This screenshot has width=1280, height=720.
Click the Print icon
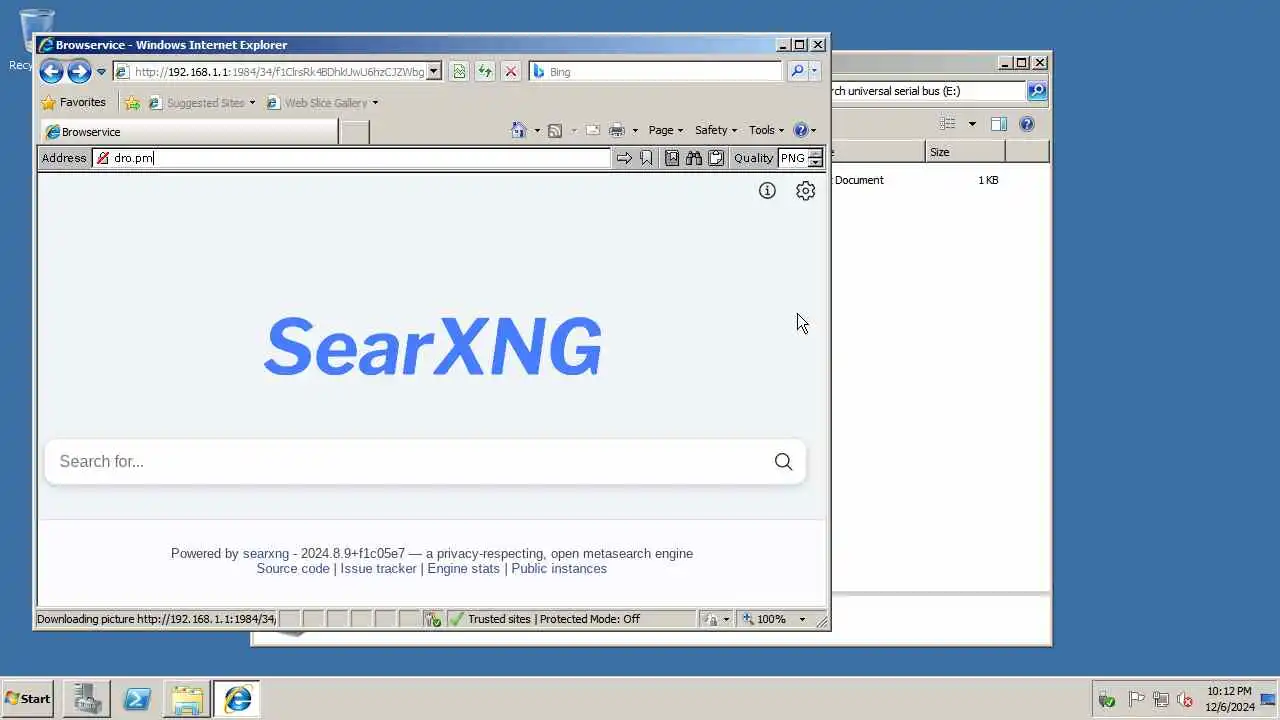(617, 130)
